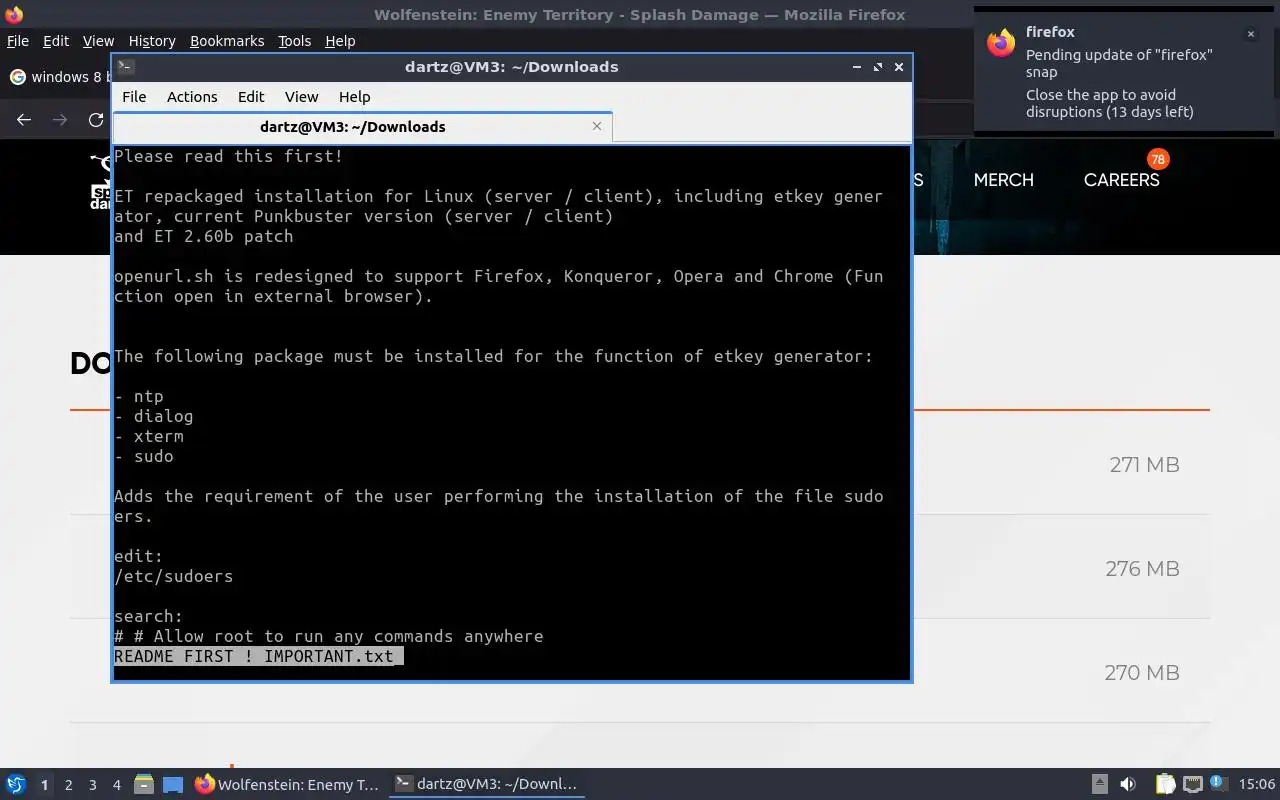Click the Firefox logo in the title bar

[14, 14]
